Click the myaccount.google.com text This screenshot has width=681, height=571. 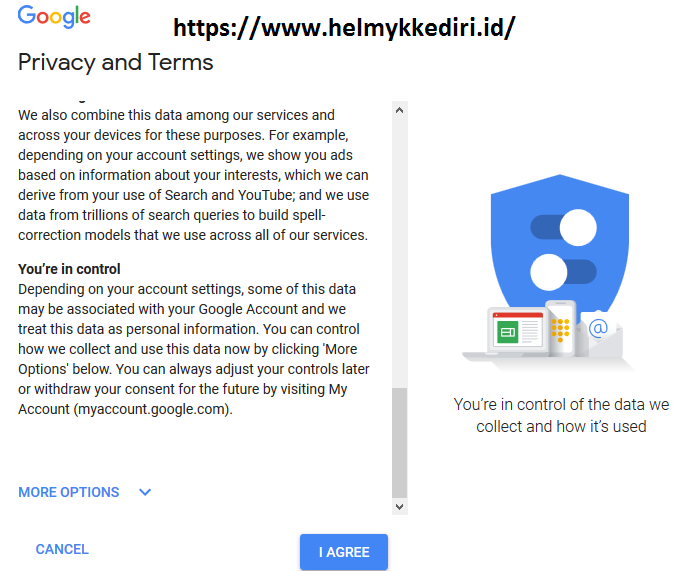tap(152, 409)
